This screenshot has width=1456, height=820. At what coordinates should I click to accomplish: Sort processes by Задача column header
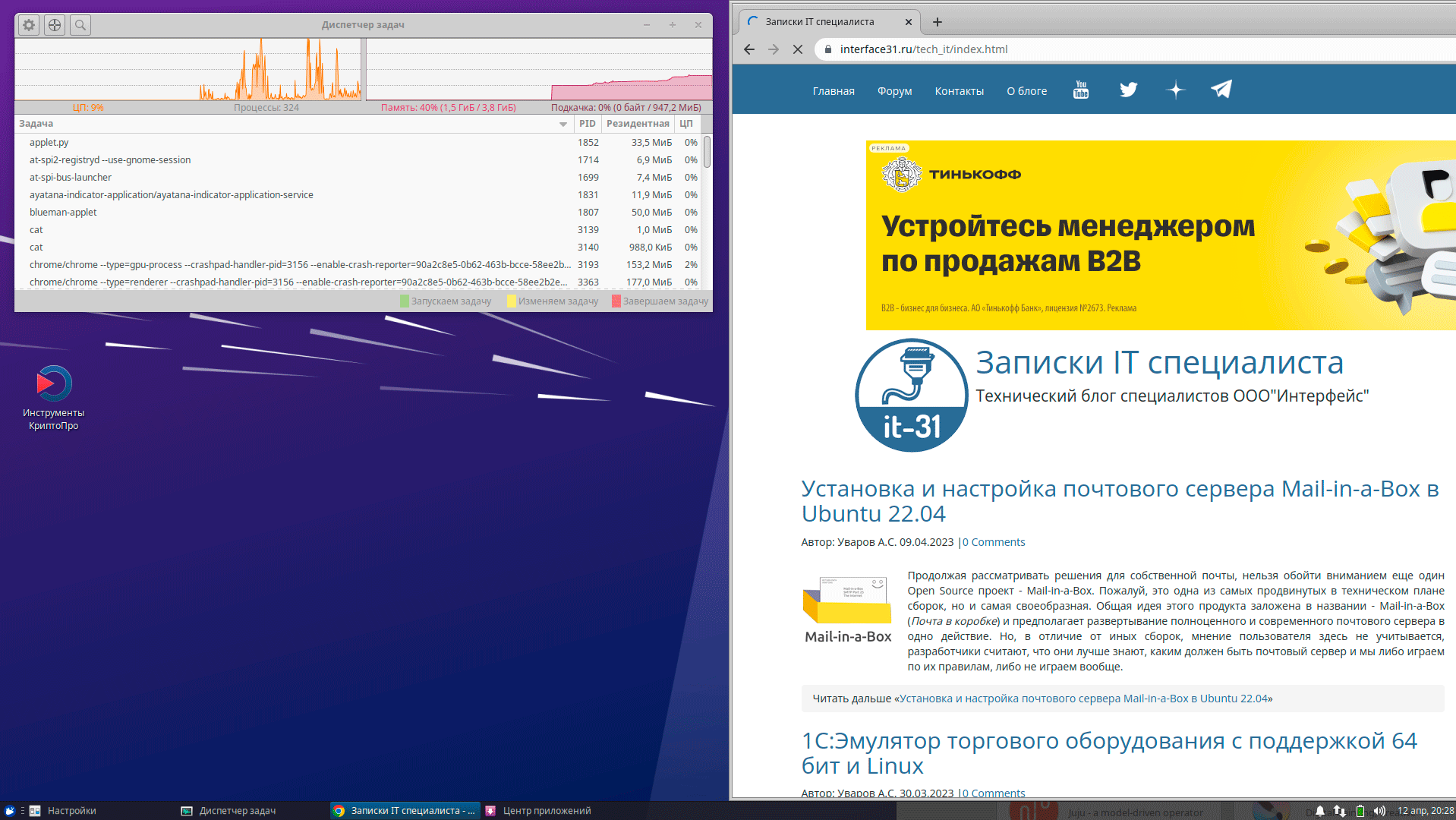pos(295,124)
